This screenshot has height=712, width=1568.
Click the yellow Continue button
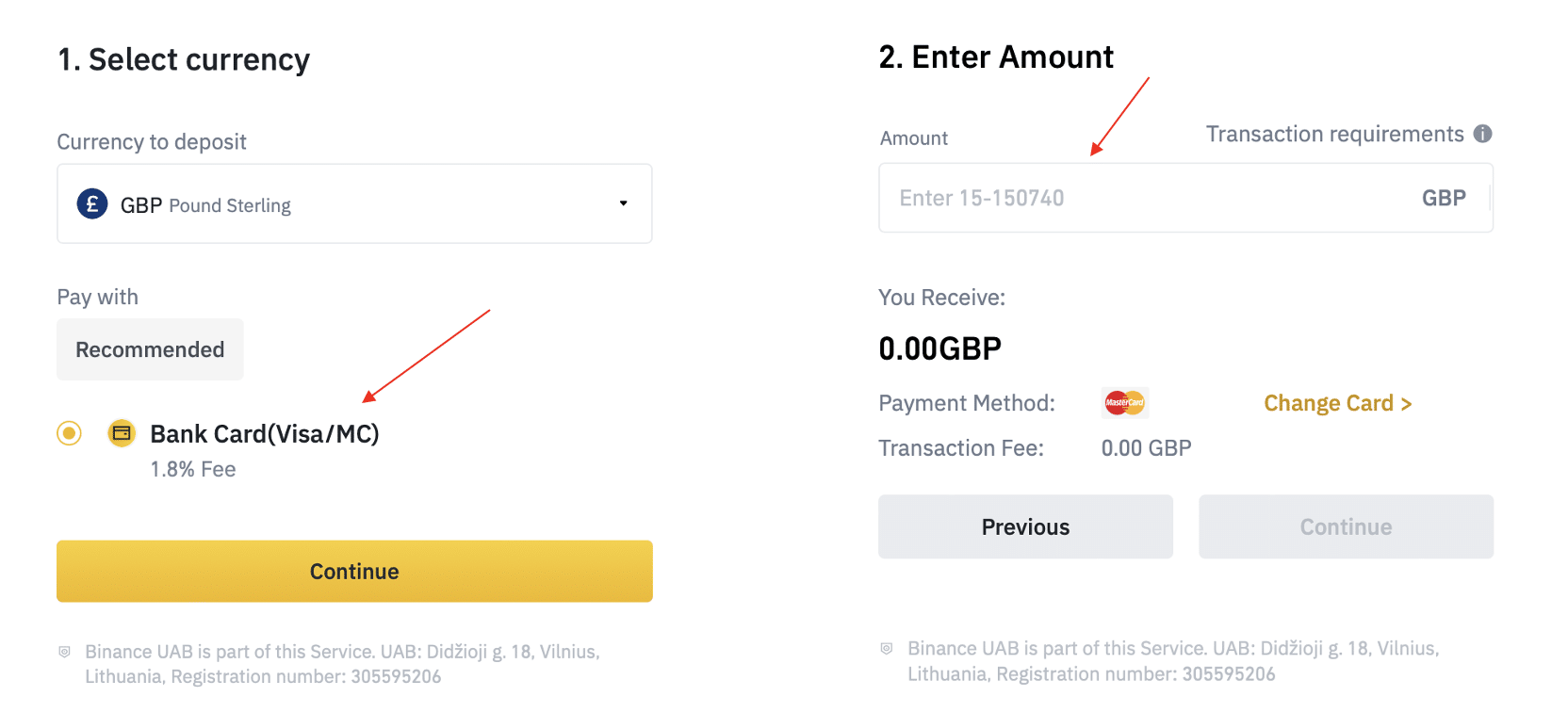354,571
